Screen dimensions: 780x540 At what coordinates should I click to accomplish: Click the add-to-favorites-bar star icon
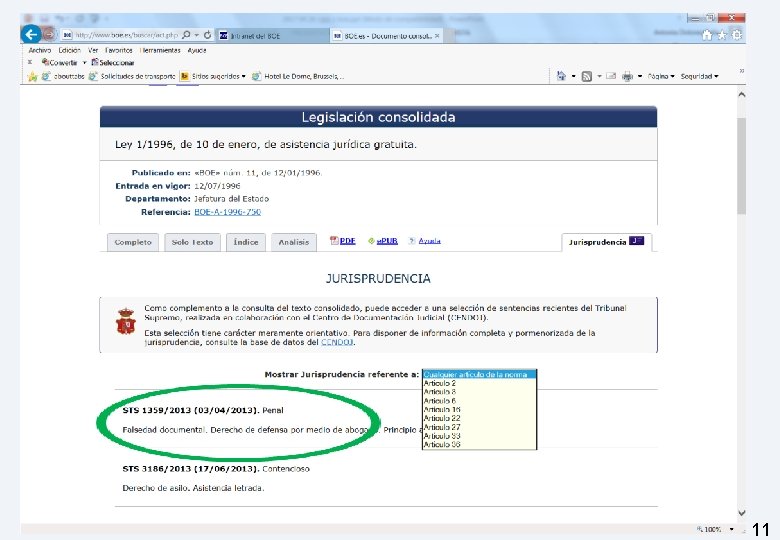pyautogui.click(x=32, y=77)
